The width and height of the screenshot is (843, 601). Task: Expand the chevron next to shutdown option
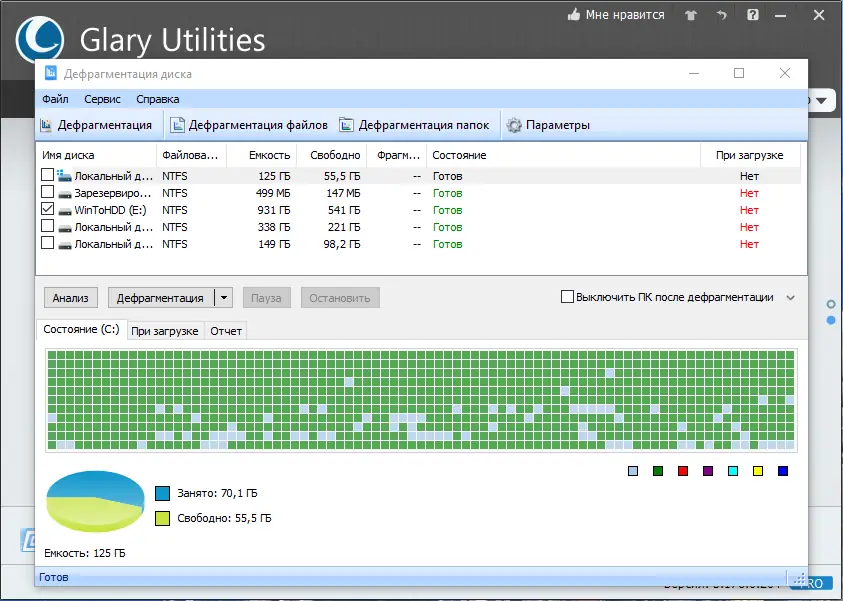(790, 297)
